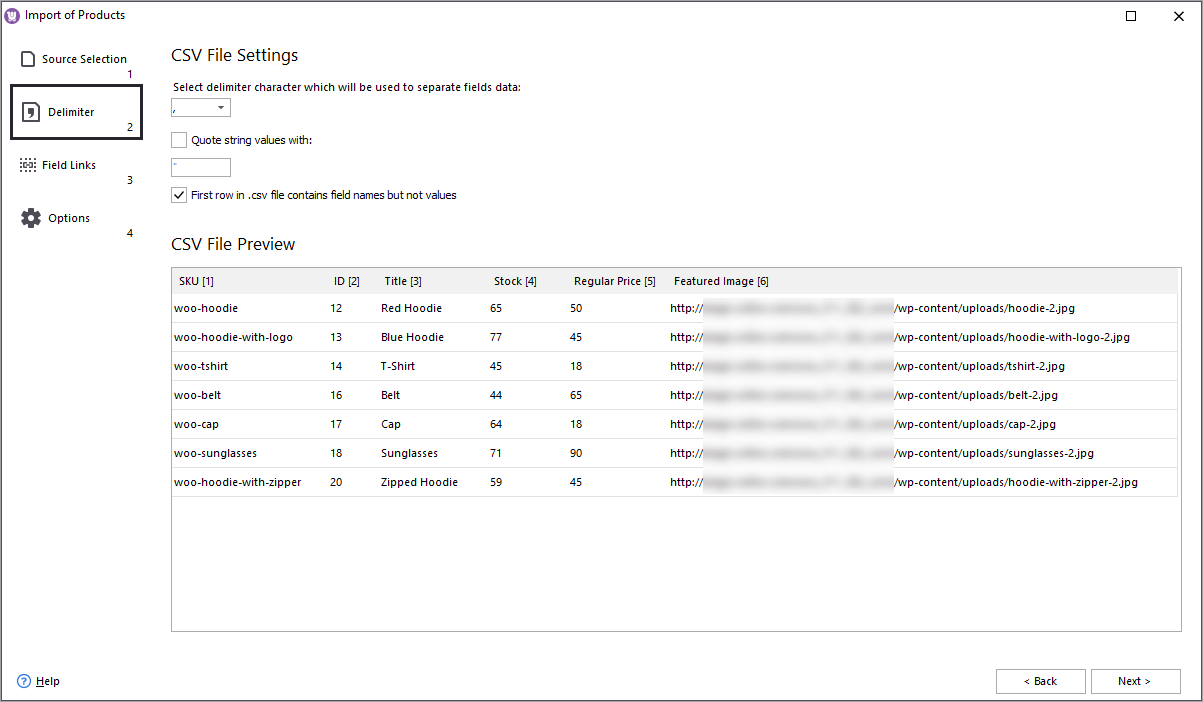Uncheck First row contains field names
The width and height of the screenshot is (1203, 702).
(179, 195)
